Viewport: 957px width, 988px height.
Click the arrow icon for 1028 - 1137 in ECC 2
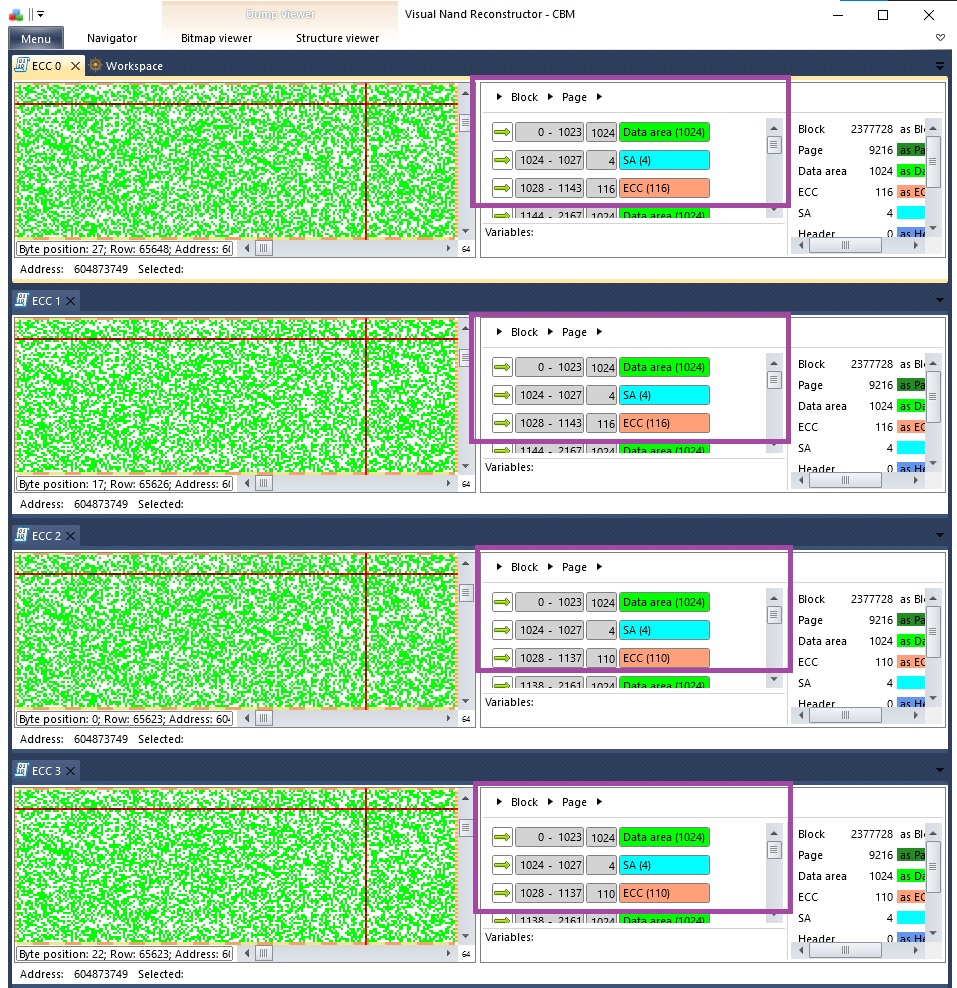pos(502,658)
